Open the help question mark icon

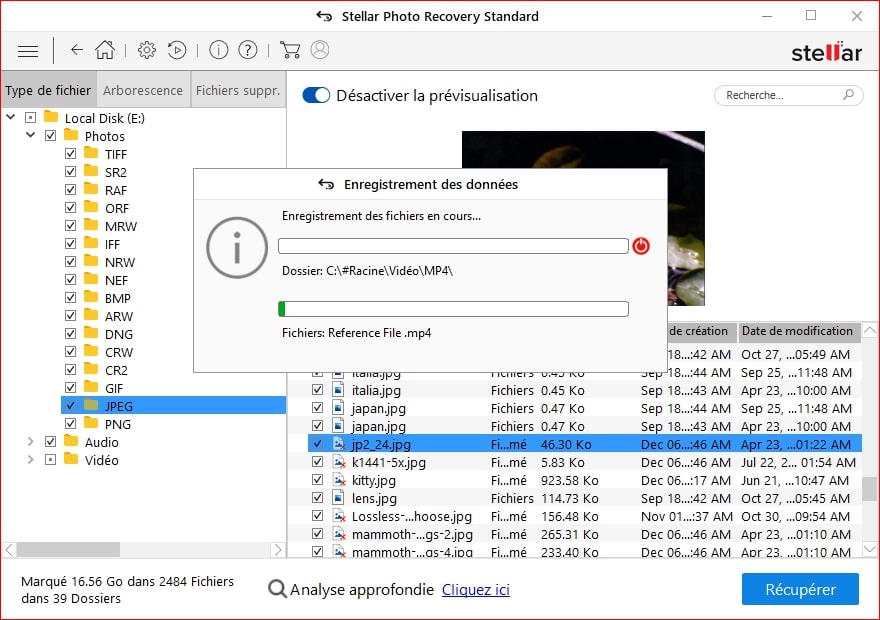click(x=248, y=50)
